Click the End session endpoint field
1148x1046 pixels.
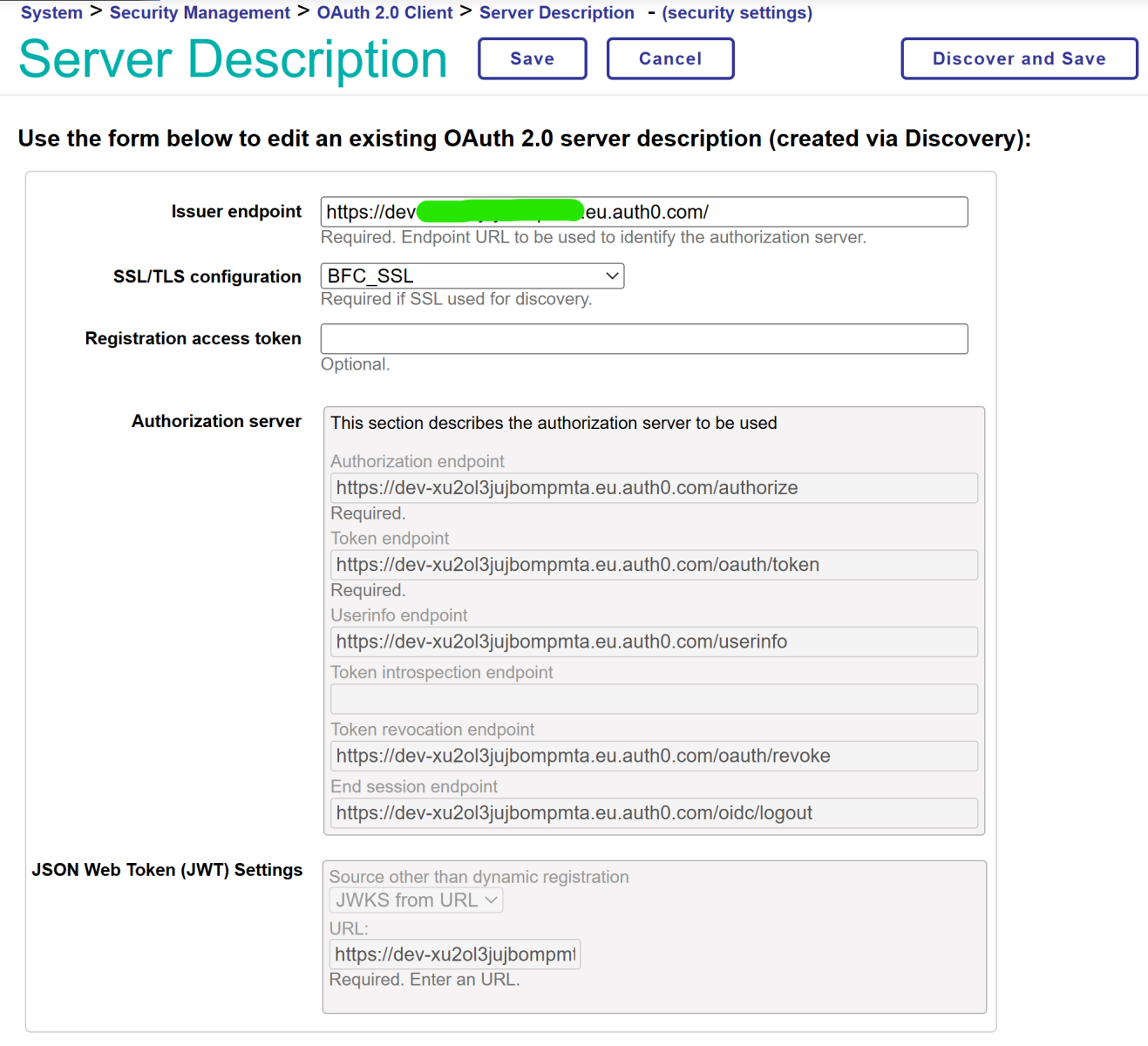click(x=653, y=813)
